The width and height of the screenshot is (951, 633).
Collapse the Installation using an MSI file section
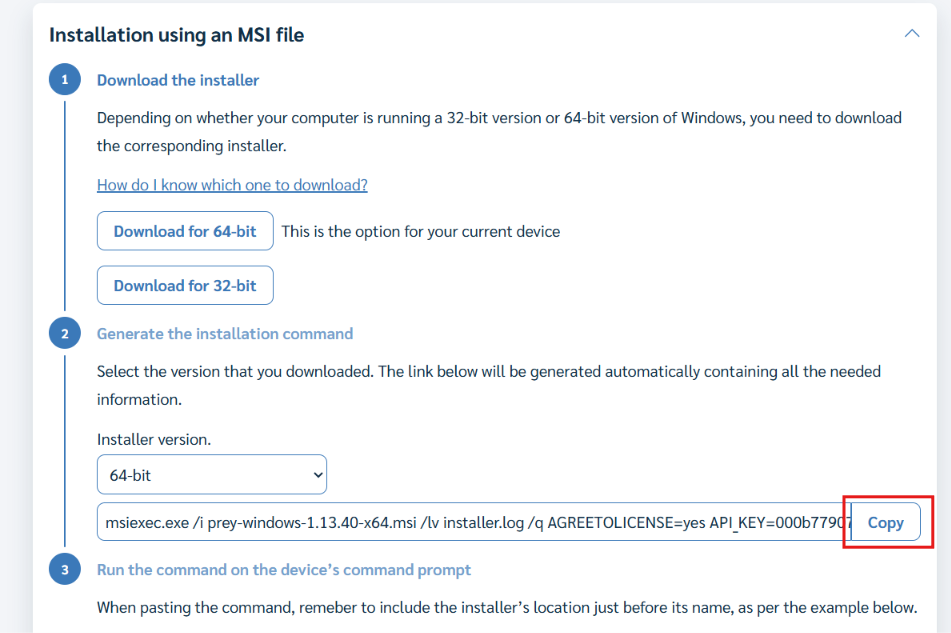[x=912, y=33]
